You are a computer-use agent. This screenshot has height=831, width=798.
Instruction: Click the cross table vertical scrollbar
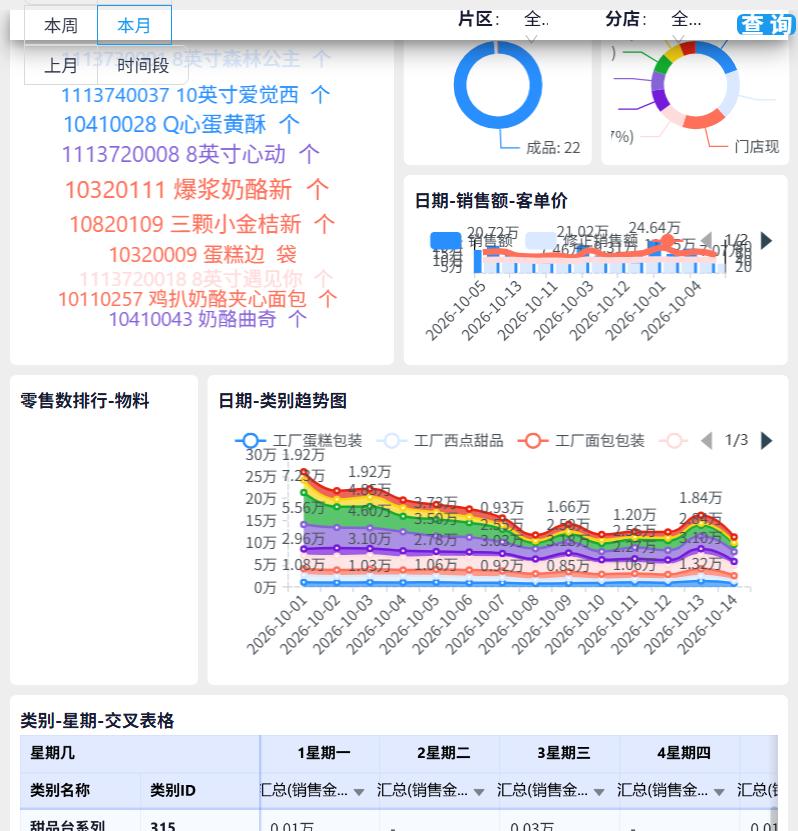(x=774, y=819)
